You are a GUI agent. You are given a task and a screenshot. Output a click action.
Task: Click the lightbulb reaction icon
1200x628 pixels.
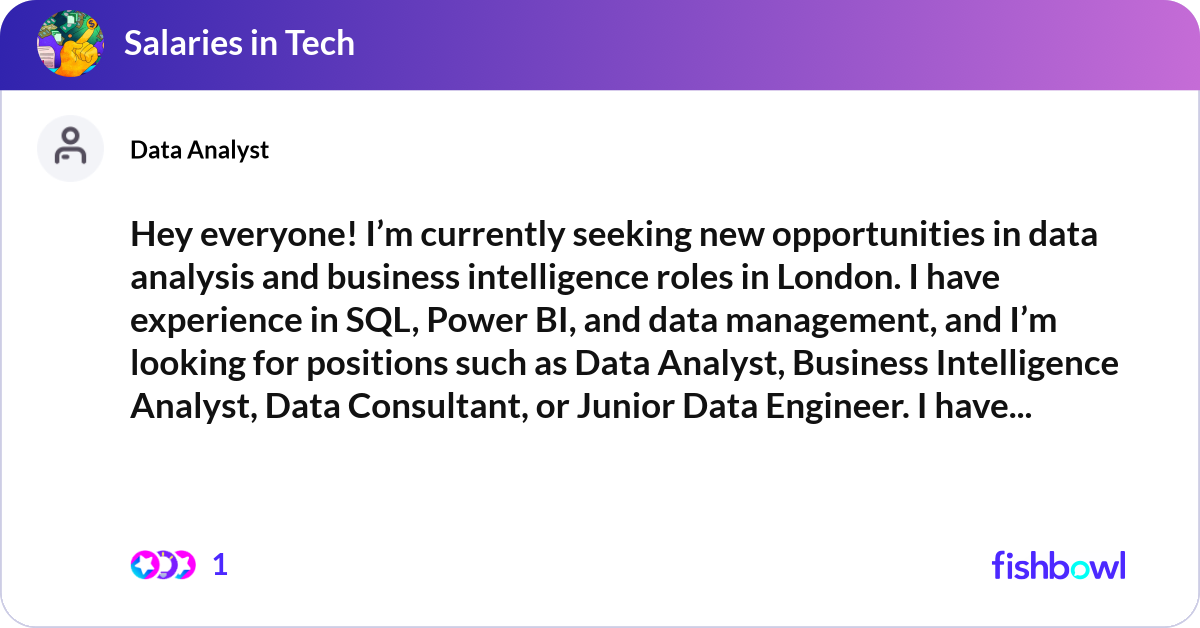click(163, 565)
